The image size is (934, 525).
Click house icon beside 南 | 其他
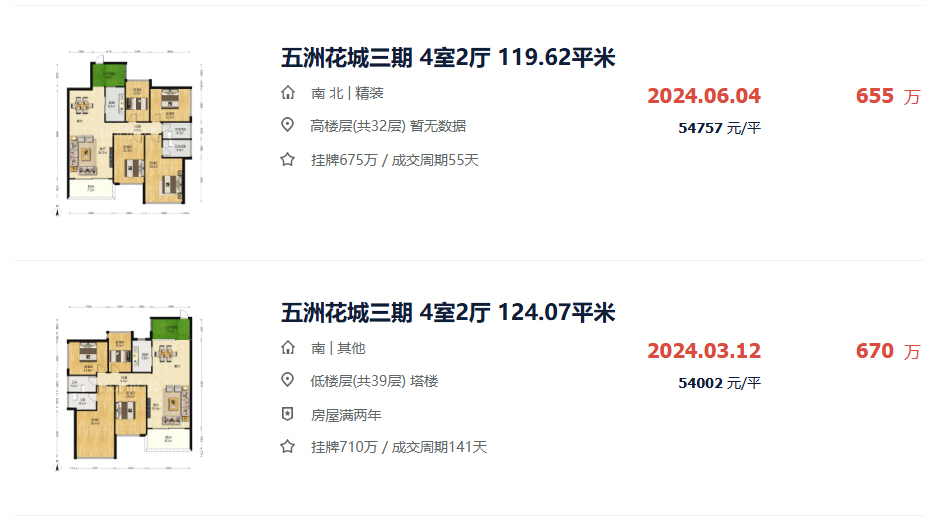point(288,348)
